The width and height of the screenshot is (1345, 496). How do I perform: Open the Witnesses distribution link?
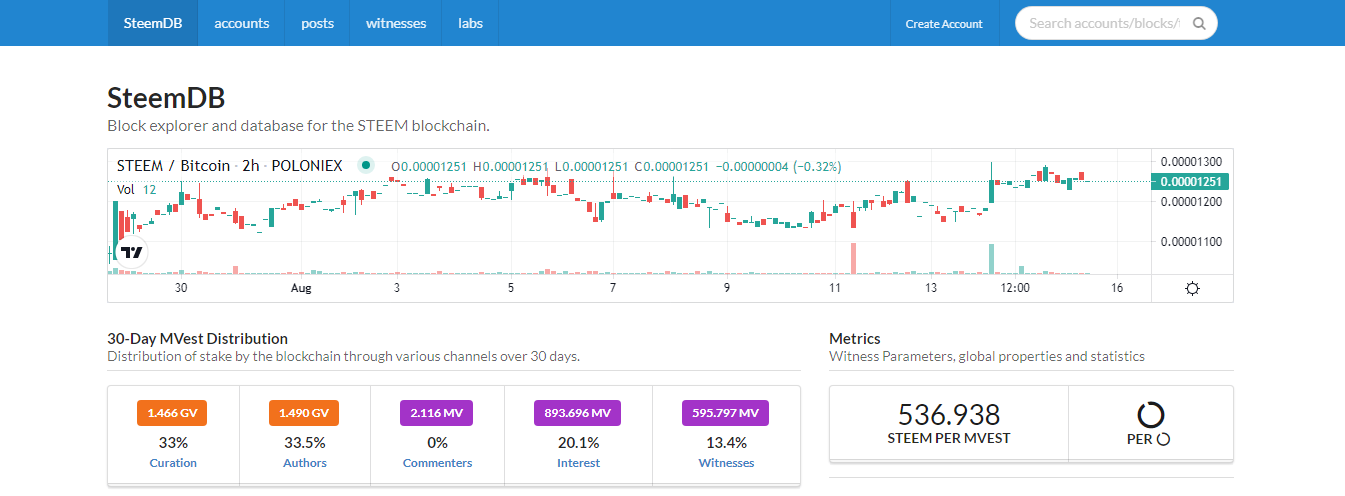click(726, 463)
